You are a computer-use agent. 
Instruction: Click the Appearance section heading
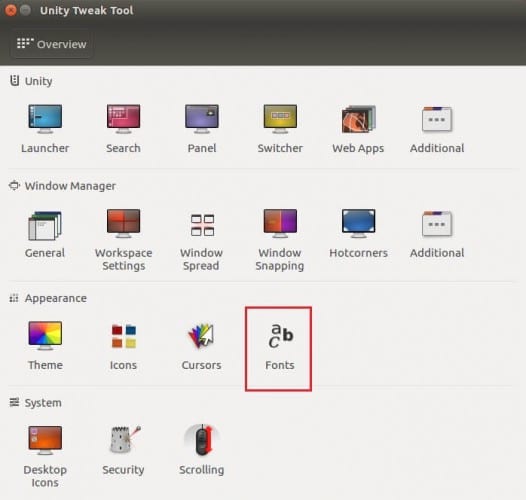pos(55,298)
